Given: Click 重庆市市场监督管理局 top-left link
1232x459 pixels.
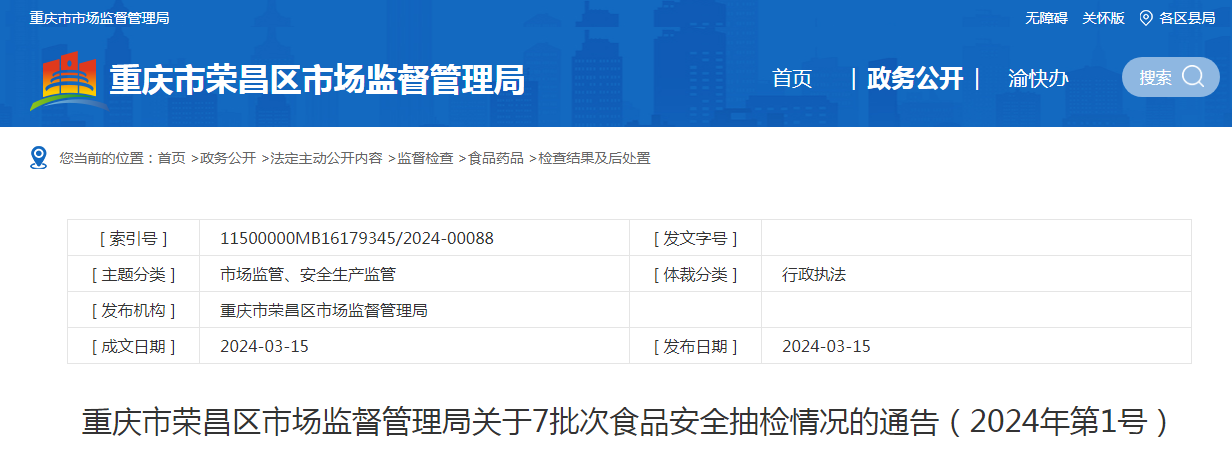Looking at the screenshot, I should click(99, 18).
